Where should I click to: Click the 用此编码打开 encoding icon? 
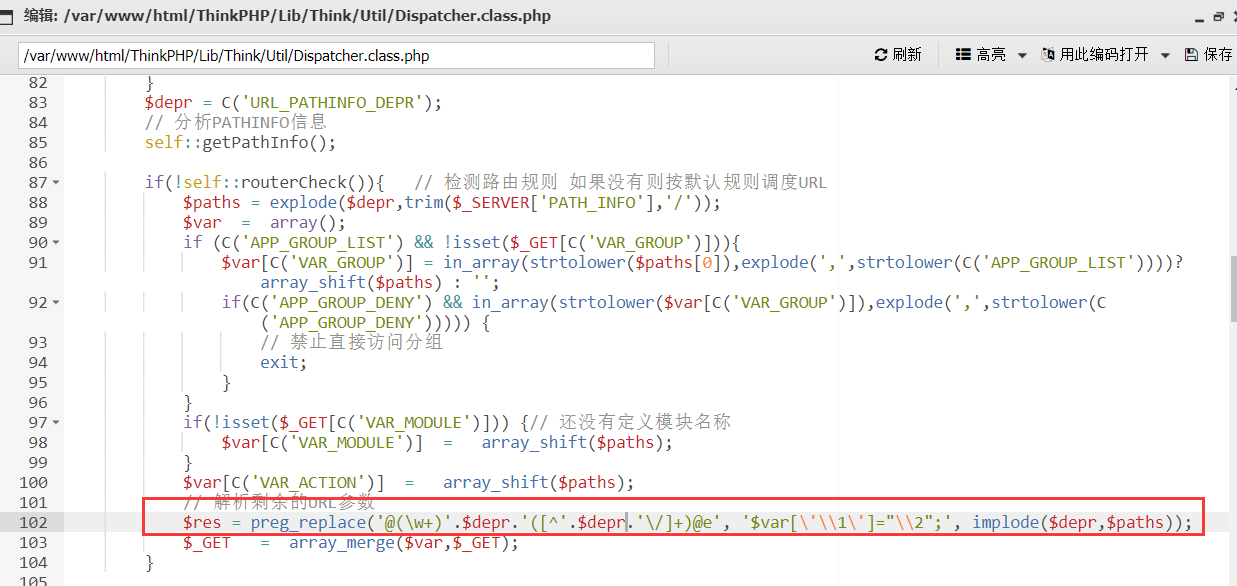point(1048,55)
